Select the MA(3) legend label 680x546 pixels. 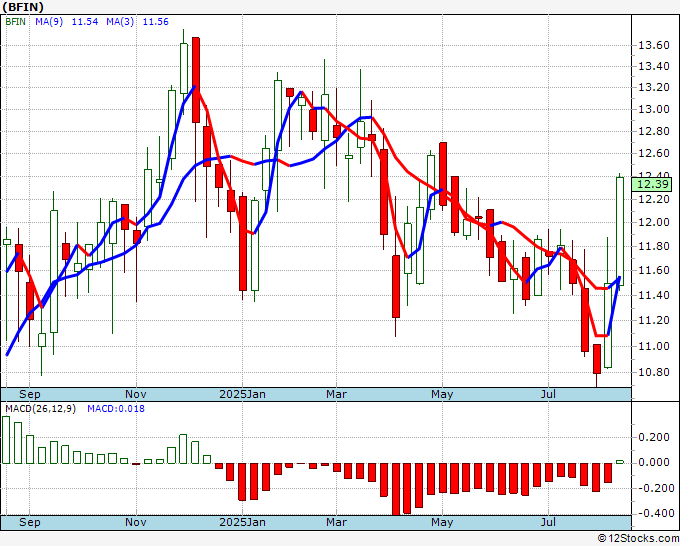120,22
